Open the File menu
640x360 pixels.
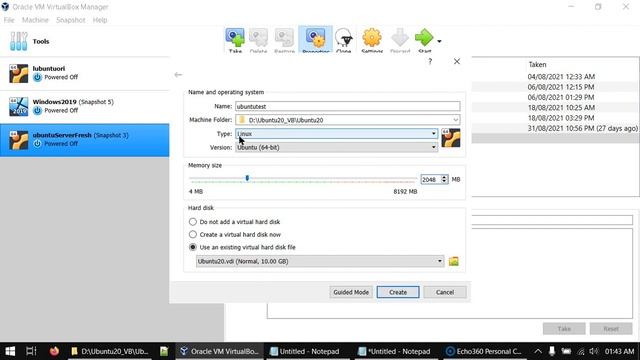click(9, 20)
